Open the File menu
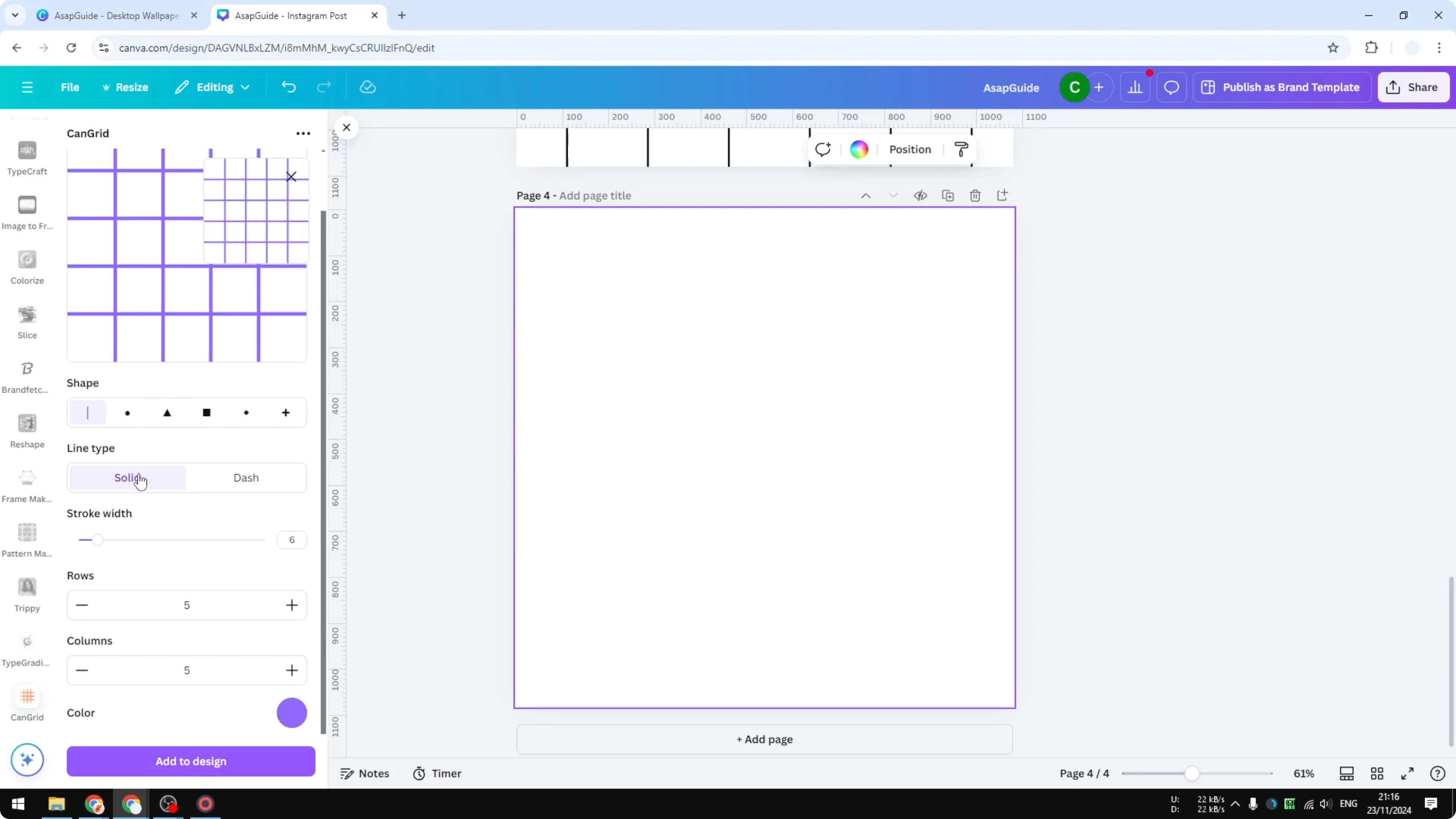 click(70, 87)
